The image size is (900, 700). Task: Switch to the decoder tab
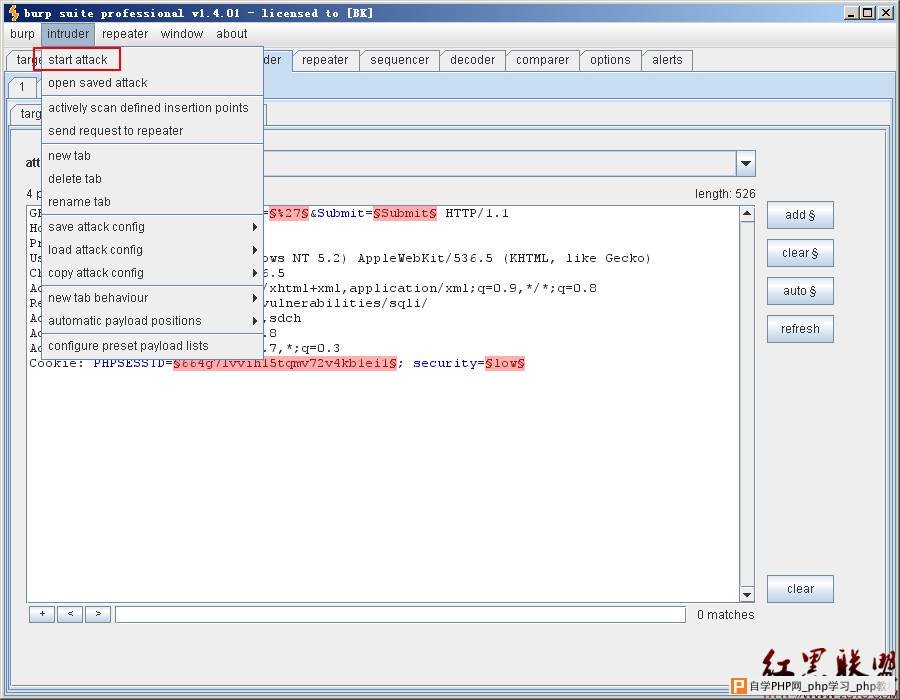[x=472, y=60]
